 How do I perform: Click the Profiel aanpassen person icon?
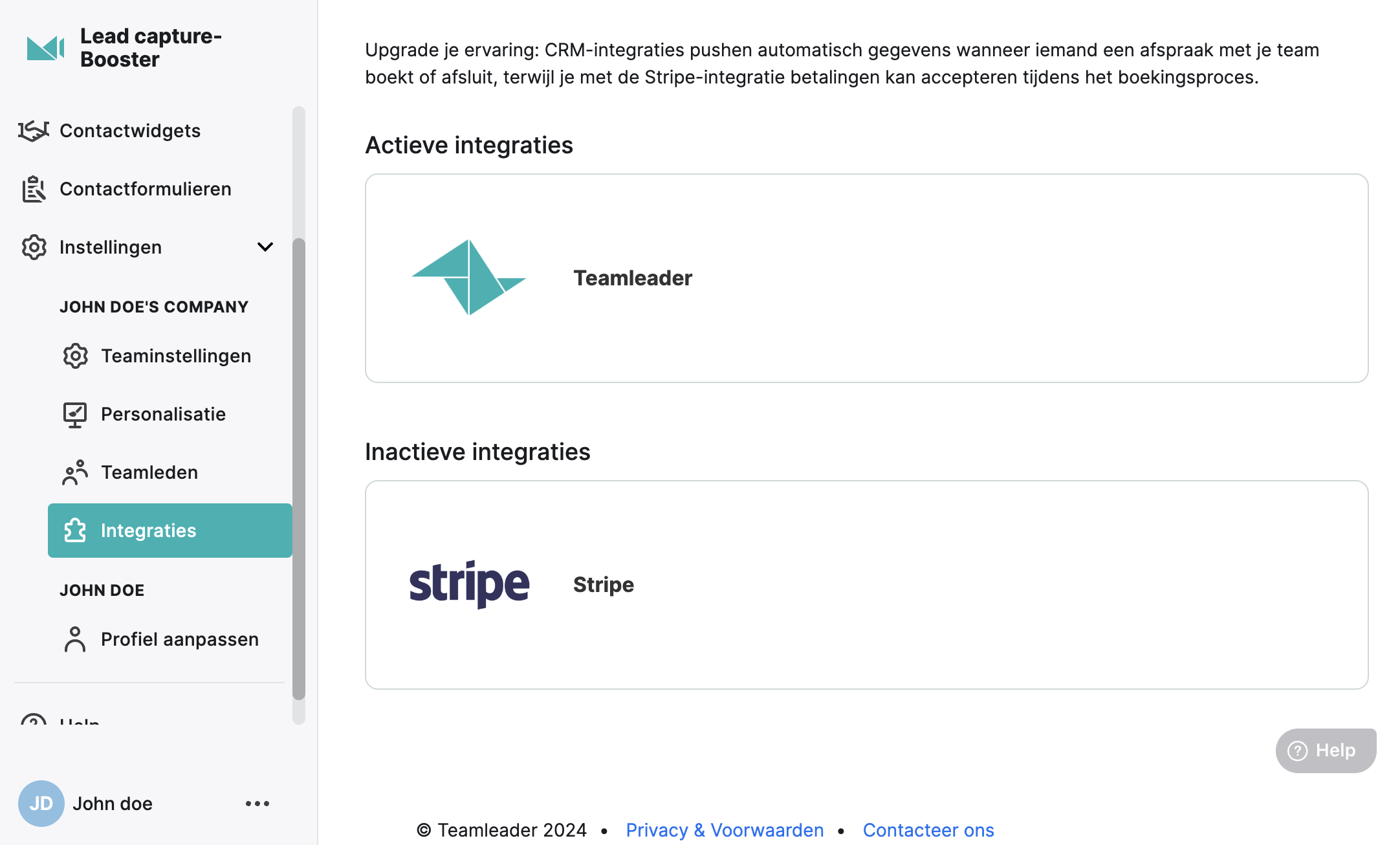(75, 639)
